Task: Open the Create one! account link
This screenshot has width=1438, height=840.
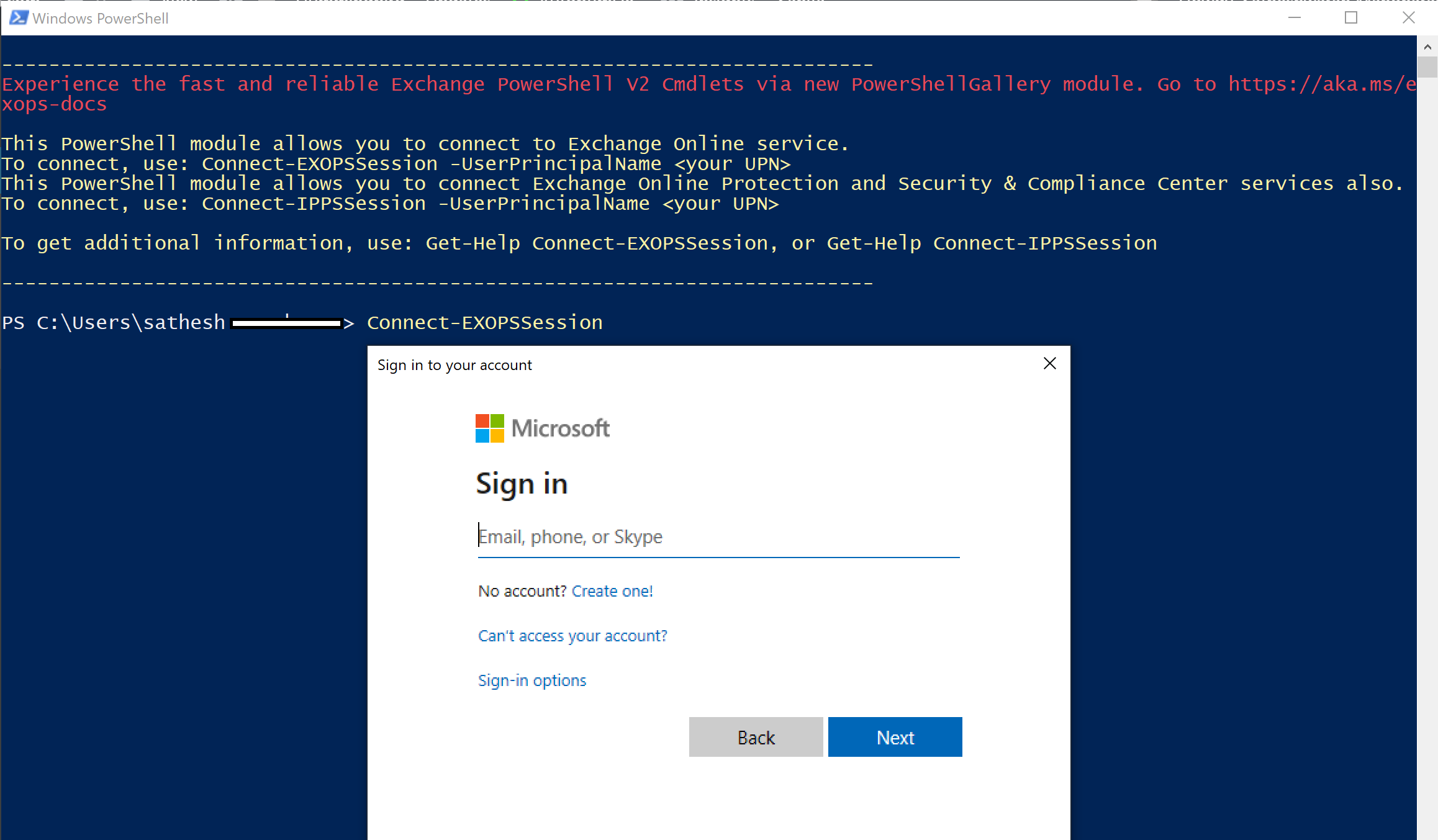Action: 612,591
